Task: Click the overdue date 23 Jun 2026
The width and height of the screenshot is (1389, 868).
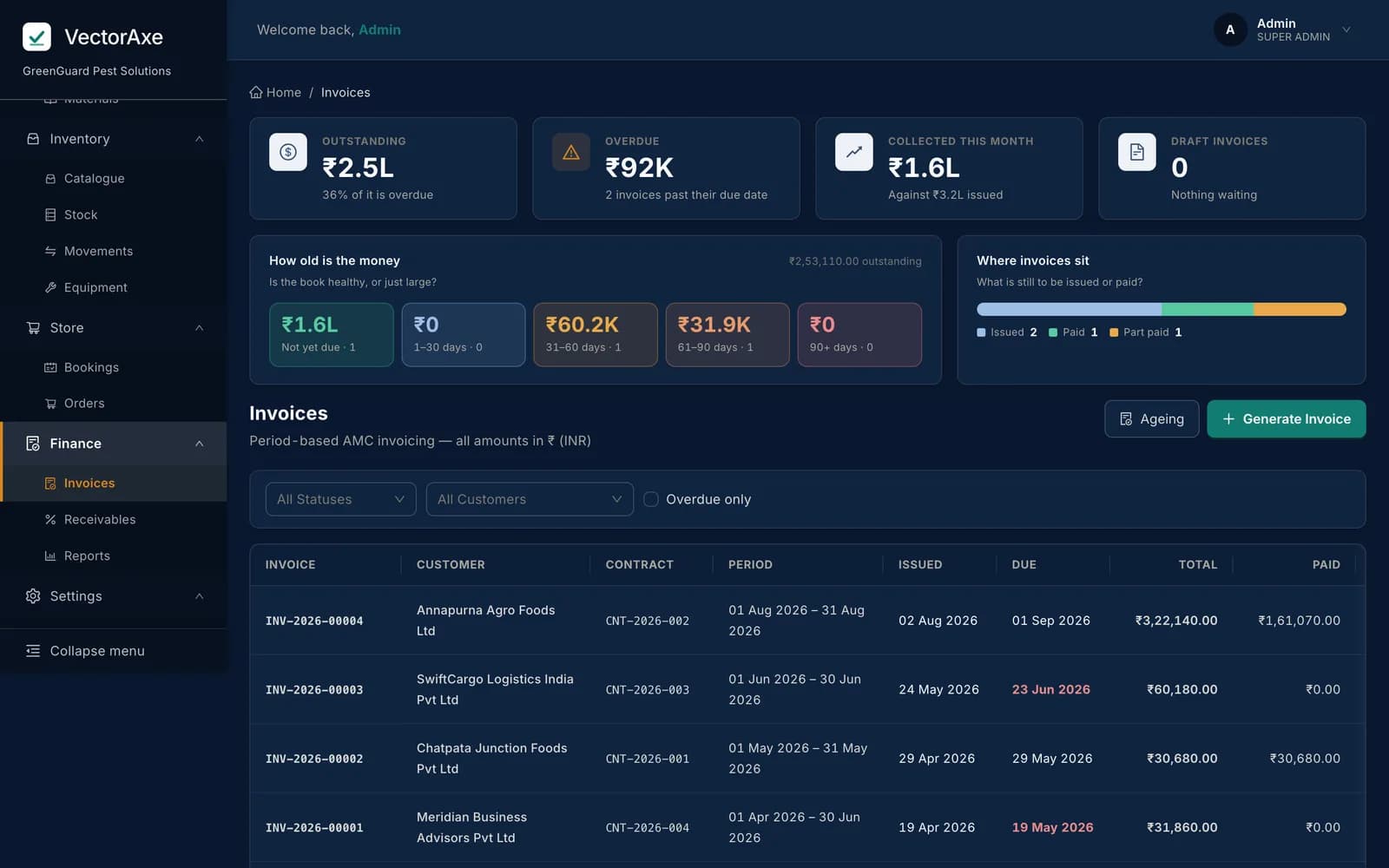Action: click(x=1050, y=689)
